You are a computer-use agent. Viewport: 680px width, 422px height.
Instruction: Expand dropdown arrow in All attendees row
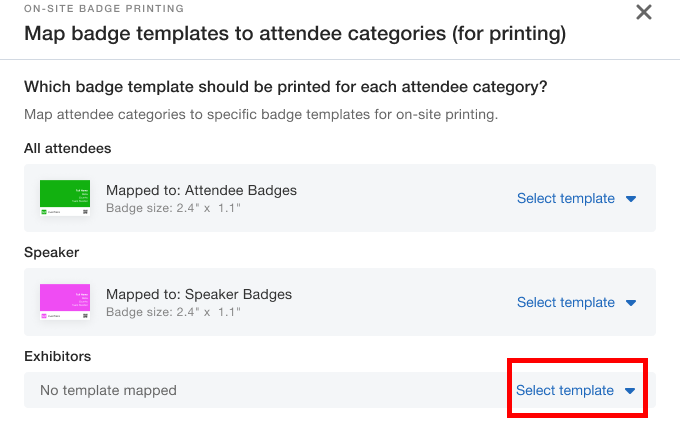[631, 199]
